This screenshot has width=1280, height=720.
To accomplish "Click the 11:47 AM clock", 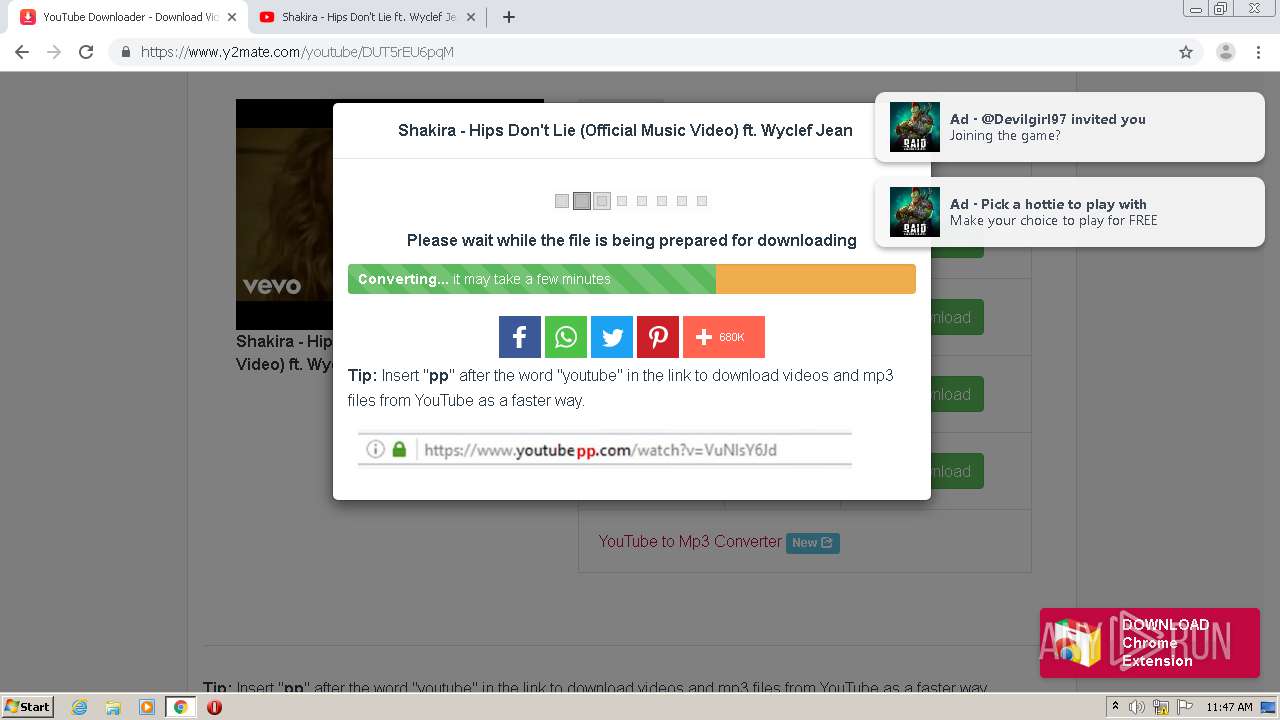I will click(1229, 707).
